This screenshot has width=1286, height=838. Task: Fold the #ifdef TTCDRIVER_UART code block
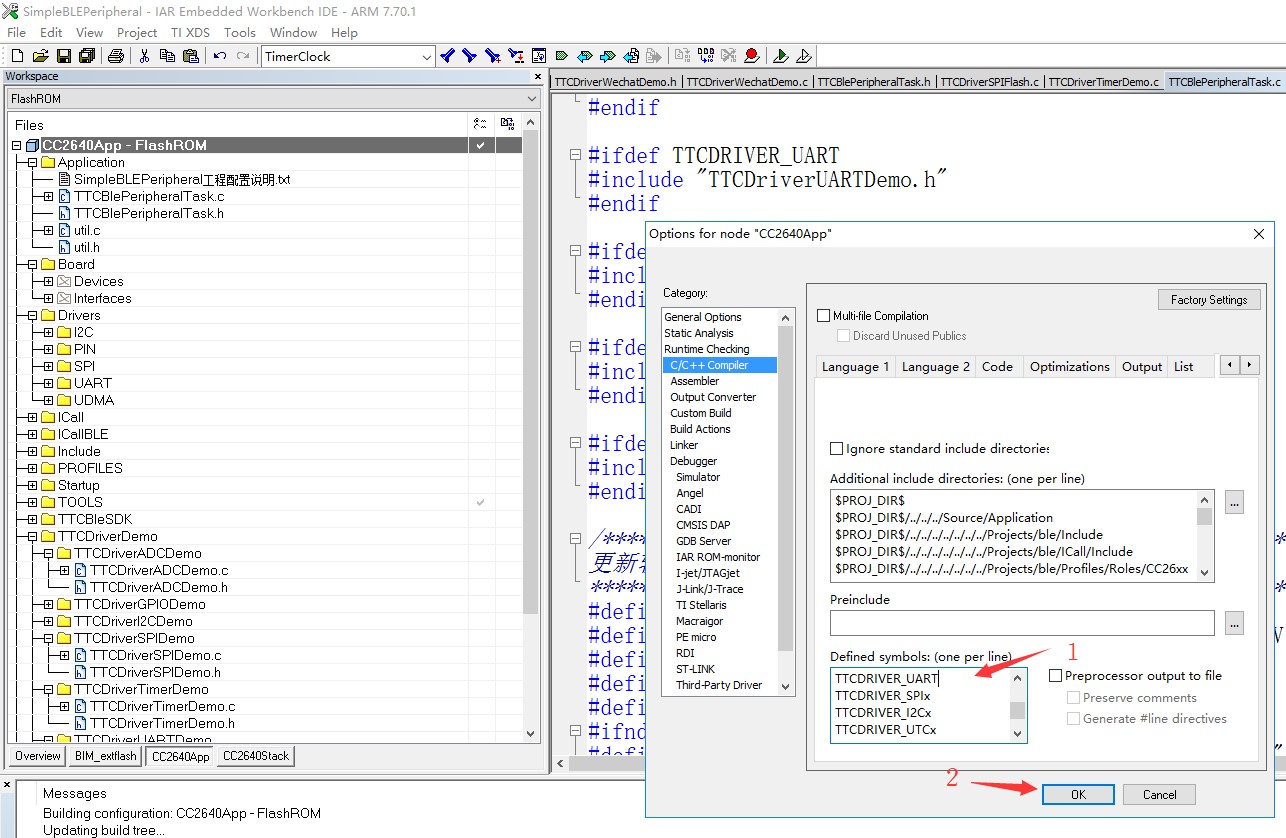(575, 155)
